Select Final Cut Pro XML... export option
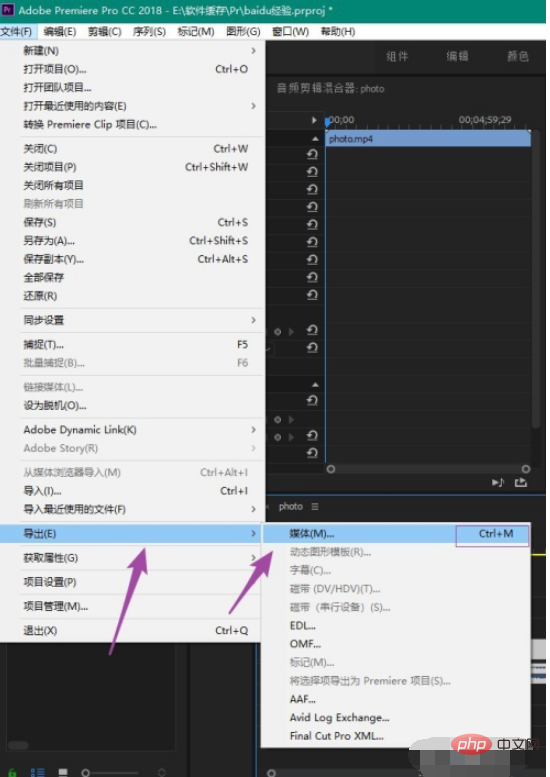Screen dimensions: 550x777 [396, 736]
